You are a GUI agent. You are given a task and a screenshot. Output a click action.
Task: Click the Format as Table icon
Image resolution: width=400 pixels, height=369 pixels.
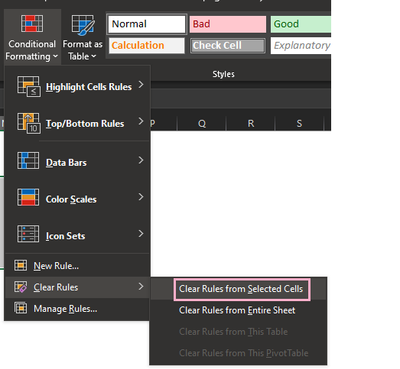coord(83,24)
